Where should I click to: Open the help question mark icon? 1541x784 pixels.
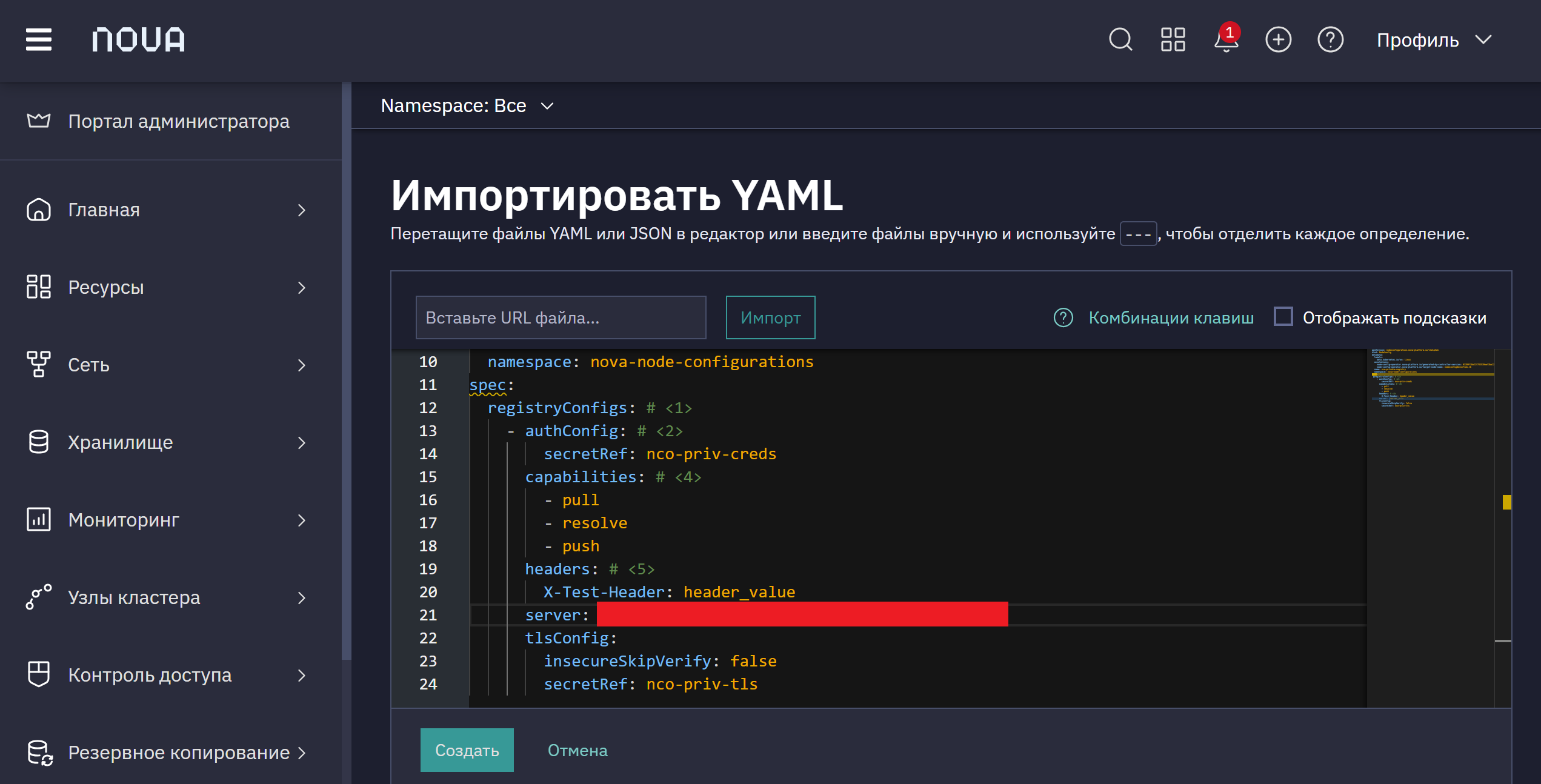1331,40
